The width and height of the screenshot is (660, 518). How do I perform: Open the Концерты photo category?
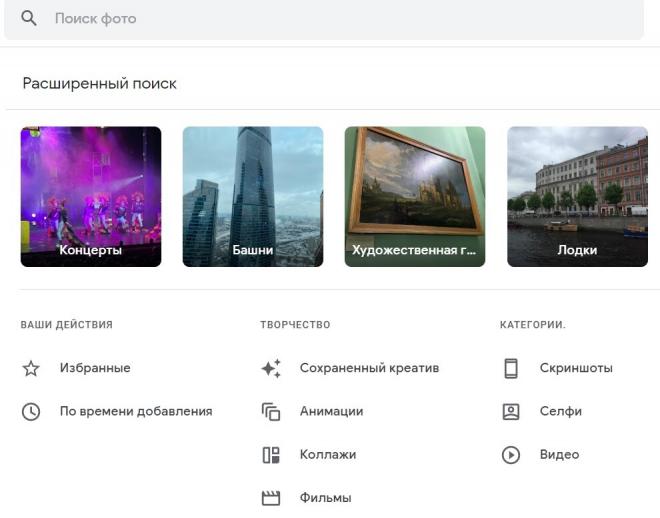coord(91,197)
